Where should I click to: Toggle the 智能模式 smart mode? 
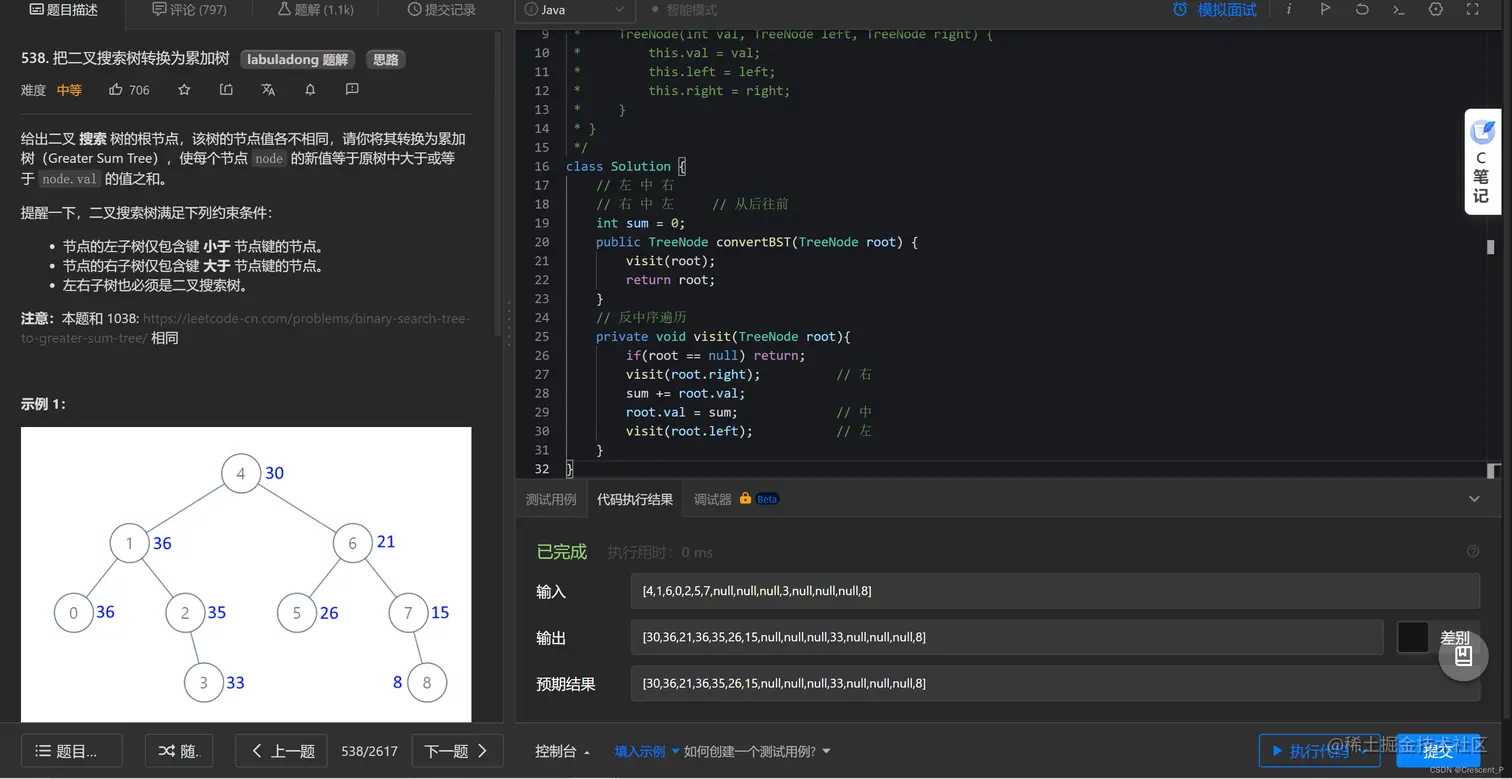click(x=684, y=10)
